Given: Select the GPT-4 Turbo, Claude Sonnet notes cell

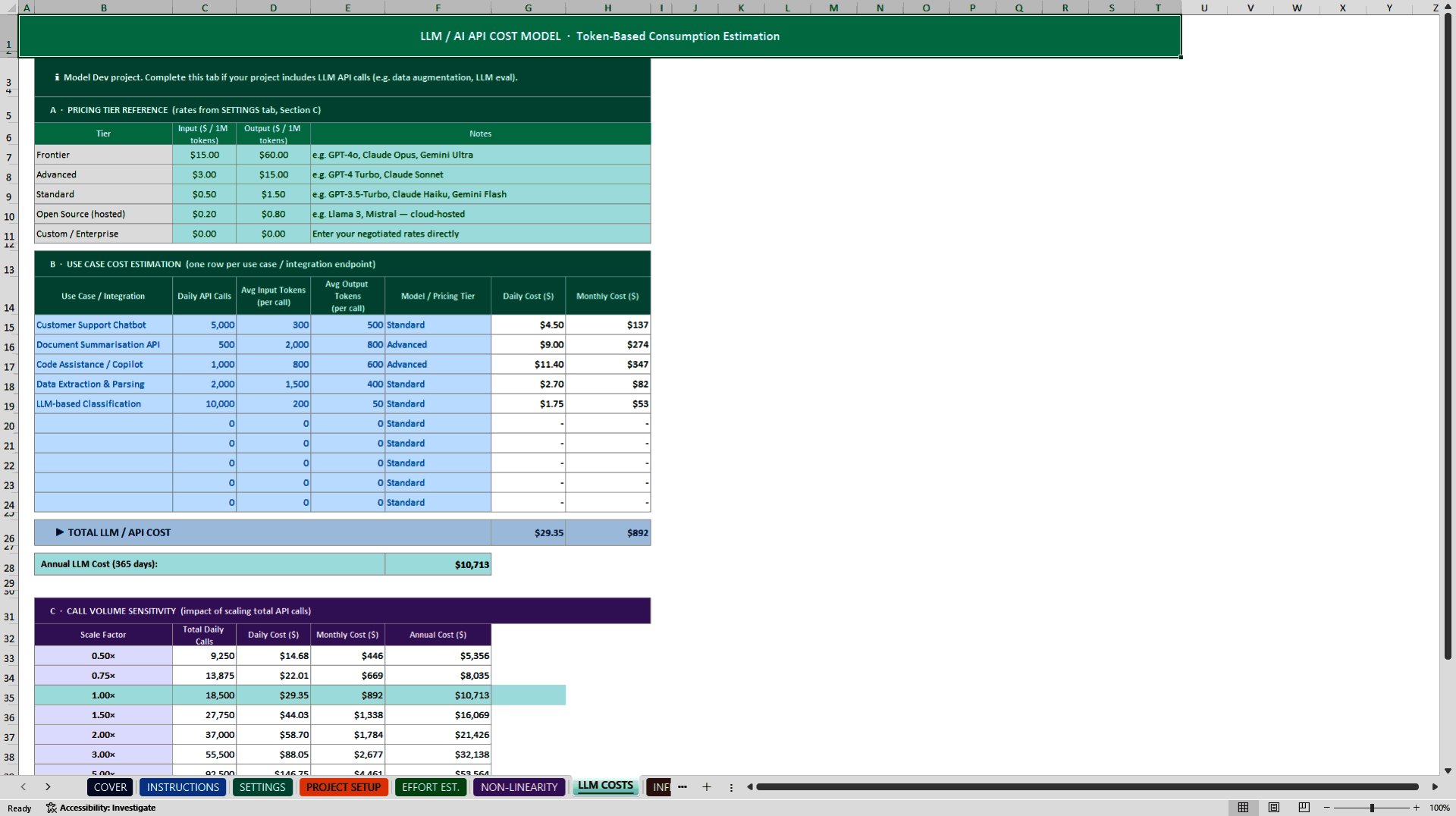Looking at the screenshot, I should 480,174.
